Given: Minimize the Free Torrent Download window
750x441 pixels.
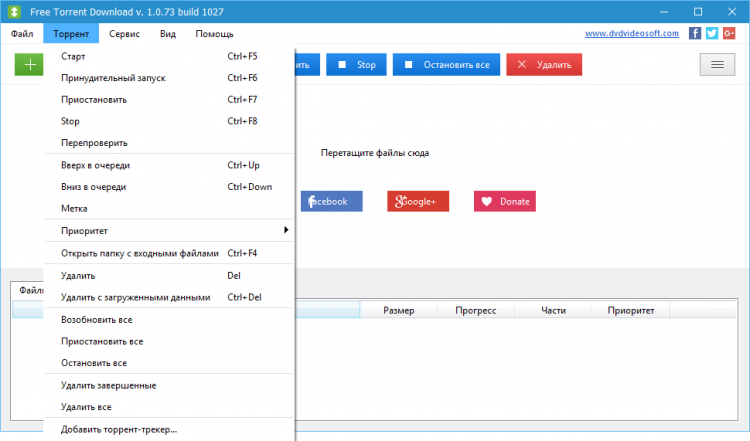Looking at the screenshot, I should coord(664,11).
